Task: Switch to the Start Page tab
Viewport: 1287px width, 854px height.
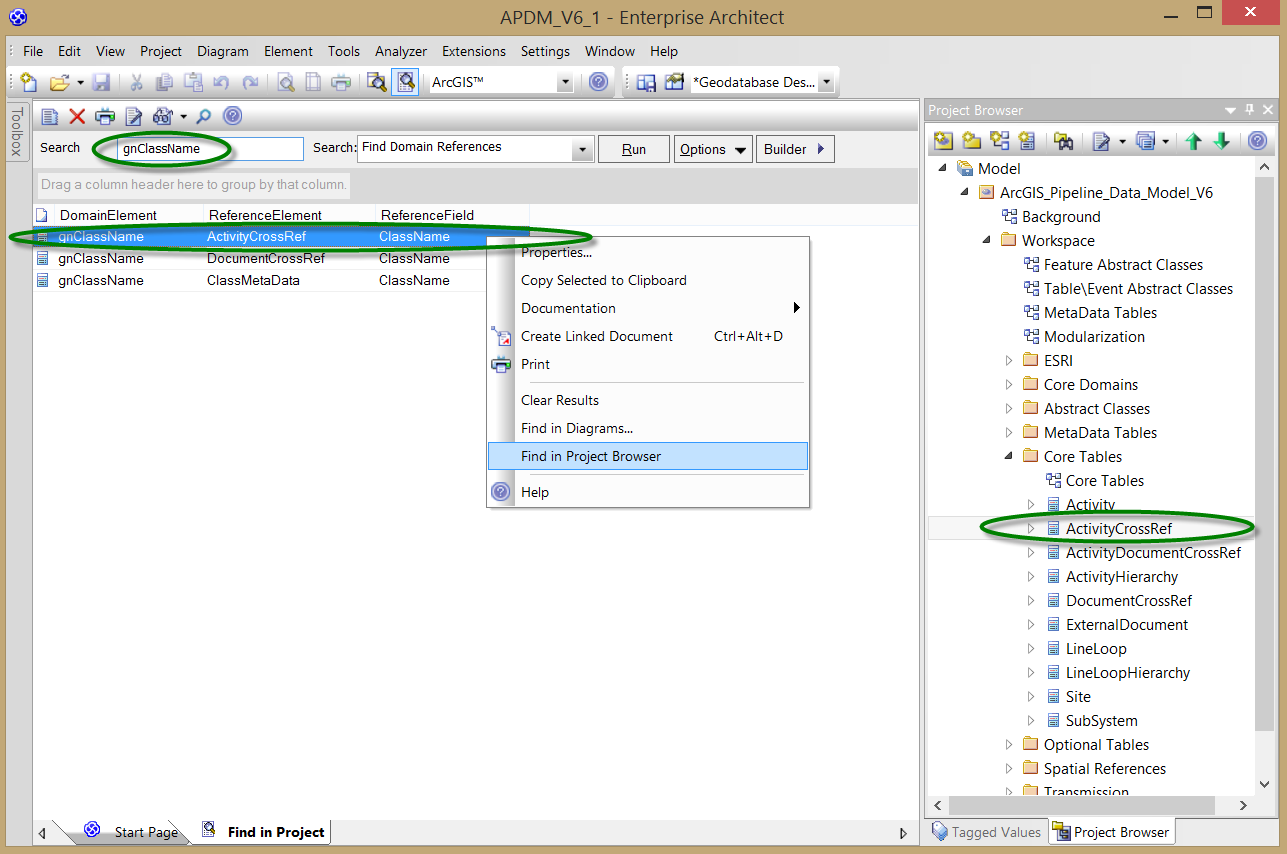Action: [x=145, y=832]
